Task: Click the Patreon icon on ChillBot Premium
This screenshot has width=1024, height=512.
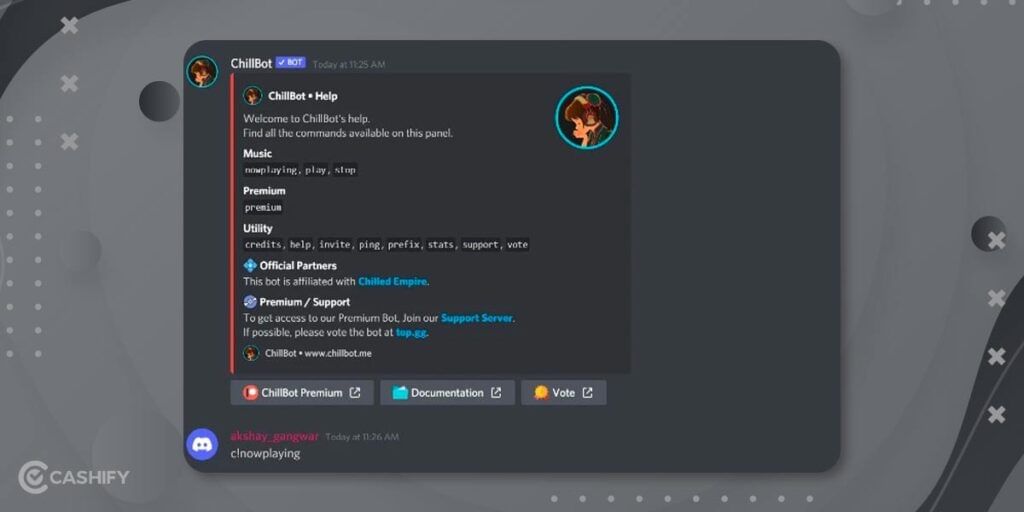Action: pyautogui.click(x=250, y=392)
